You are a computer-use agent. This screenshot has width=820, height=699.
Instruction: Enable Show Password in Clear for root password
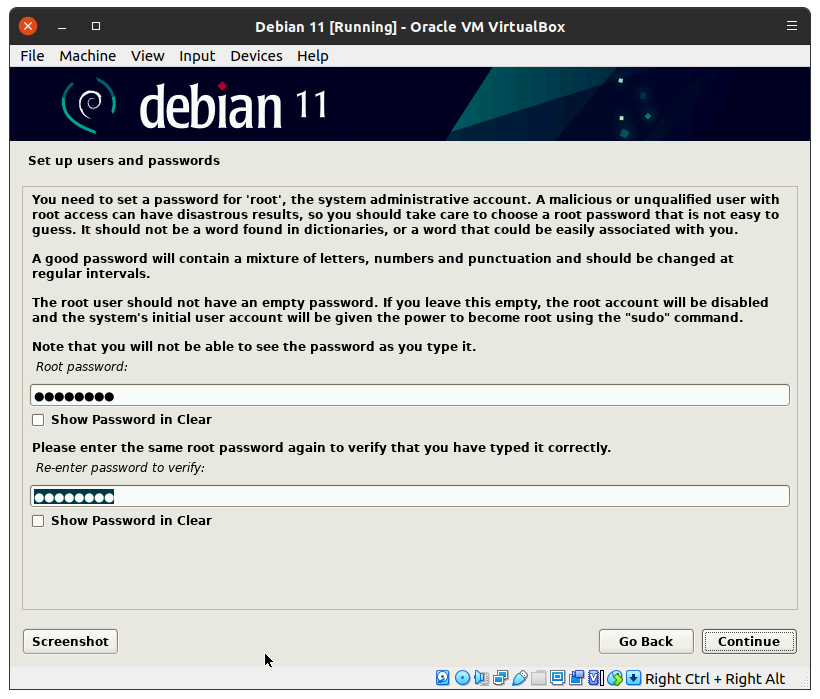click(38, 420)
